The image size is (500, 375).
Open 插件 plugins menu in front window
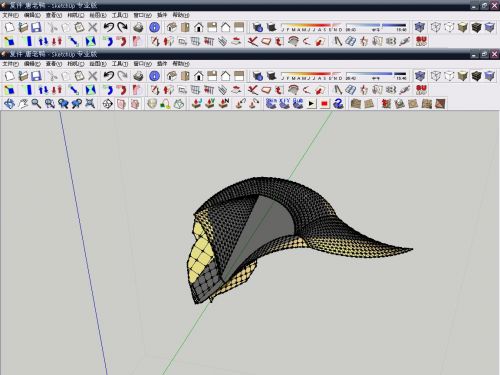tap(162, 64)
